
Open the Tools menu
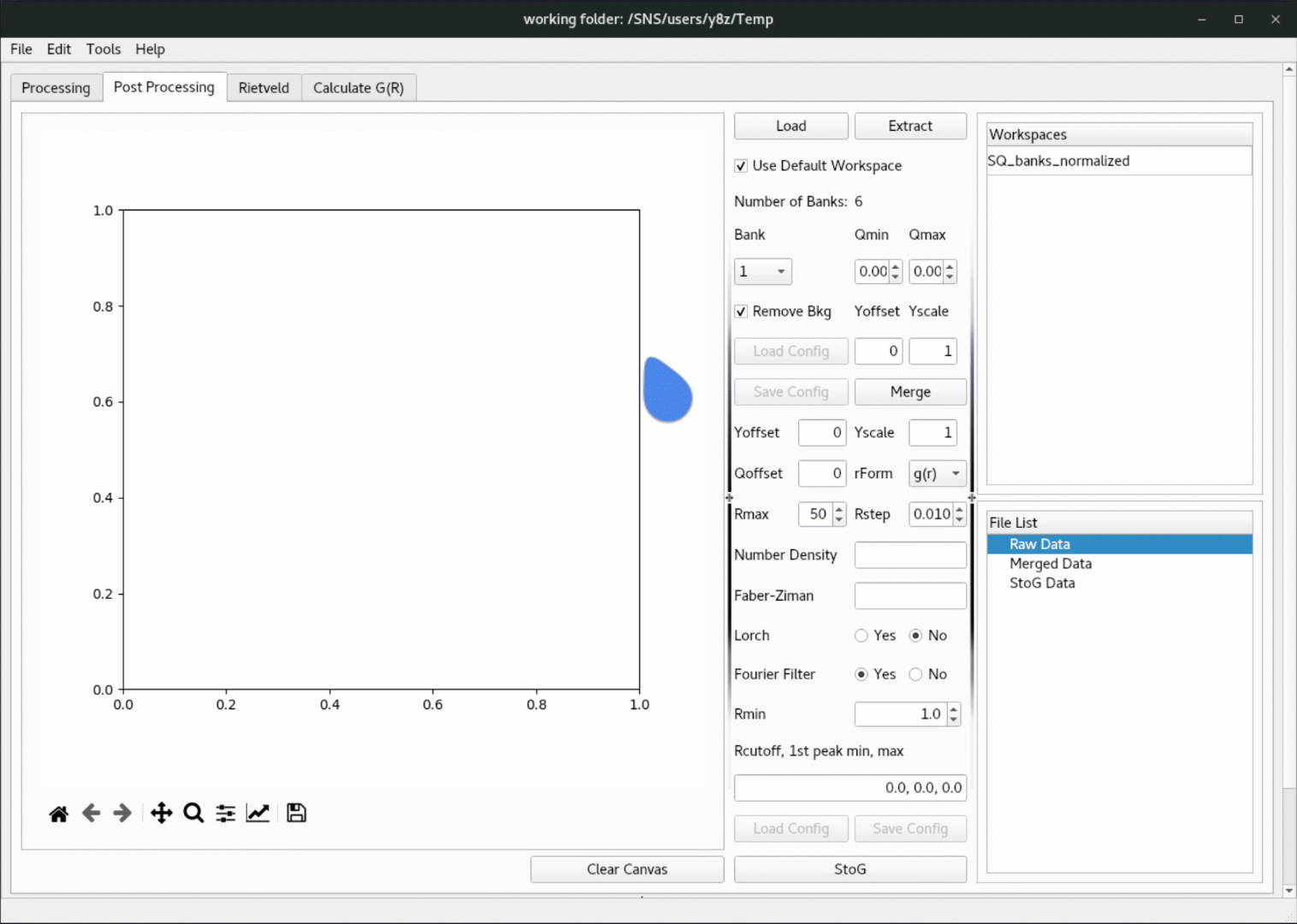pos(103,50)
